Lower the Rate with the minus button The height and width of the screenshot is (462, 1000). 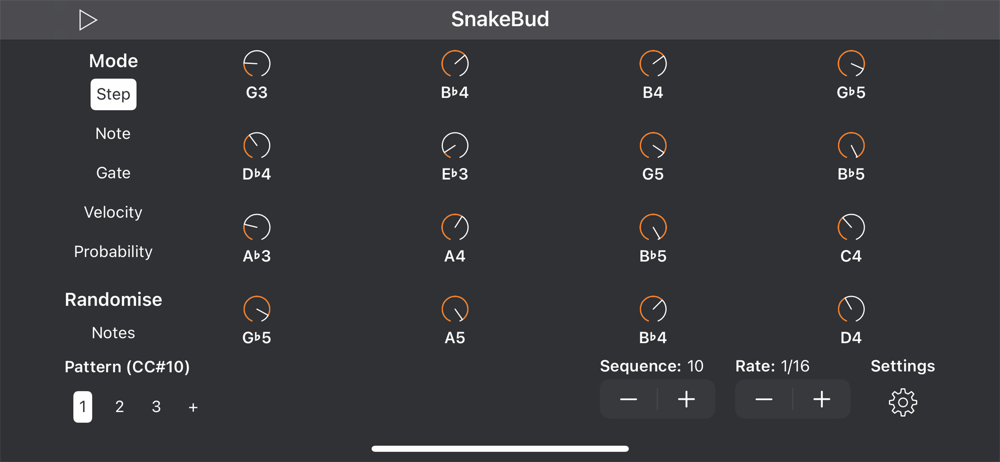point(764,400)
